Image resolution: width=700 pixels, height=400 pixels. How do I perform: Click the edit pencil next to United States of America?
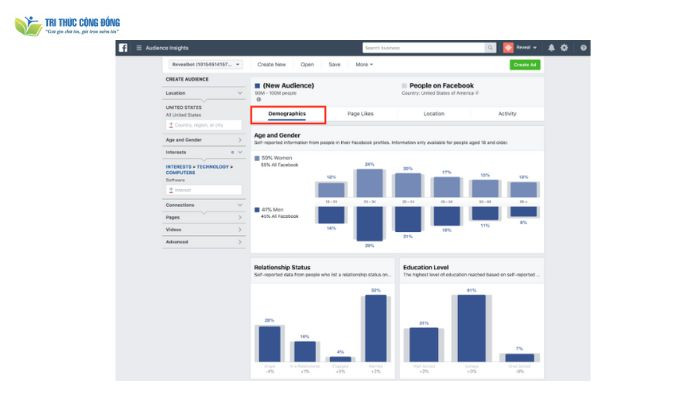coord(476,93)
